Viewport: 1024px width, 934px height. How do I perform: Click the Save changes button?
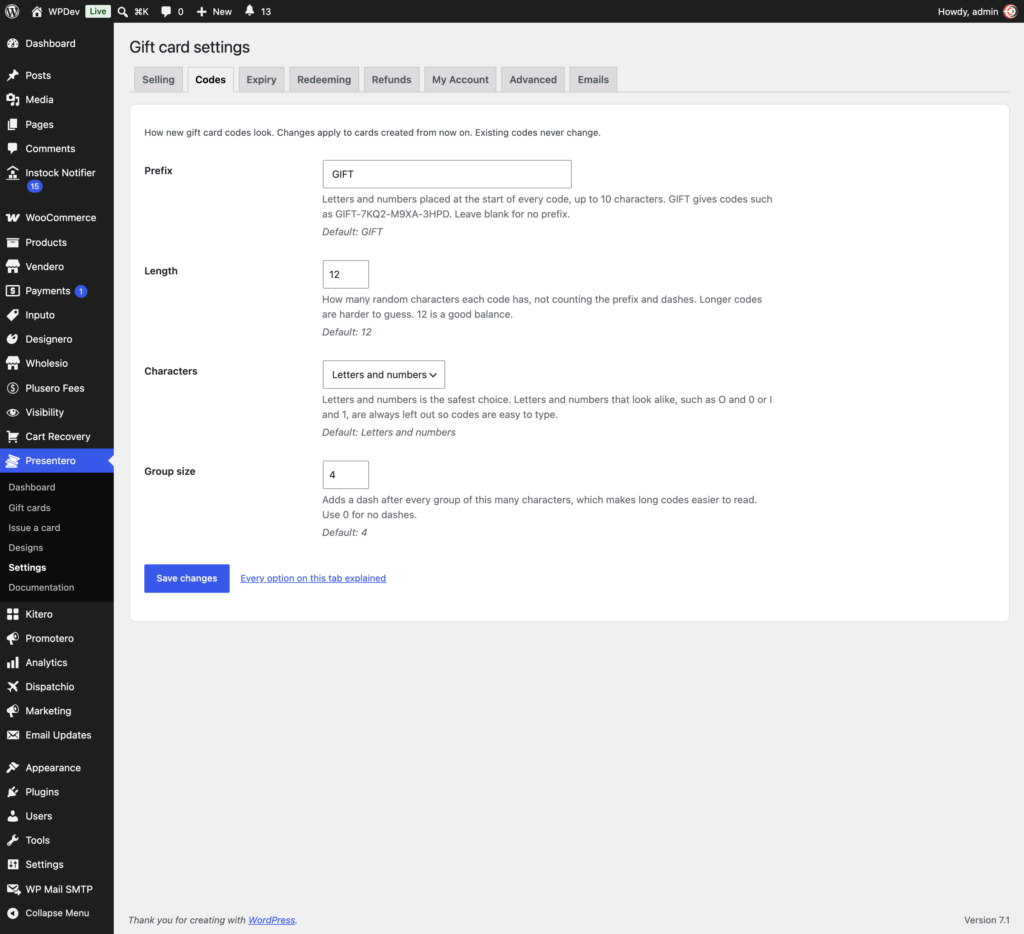click(187, 578)
